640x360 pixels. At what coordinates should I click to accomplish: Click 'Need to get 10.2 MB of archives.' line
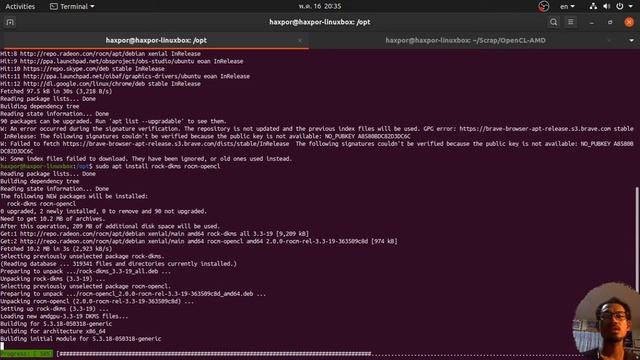53,219
